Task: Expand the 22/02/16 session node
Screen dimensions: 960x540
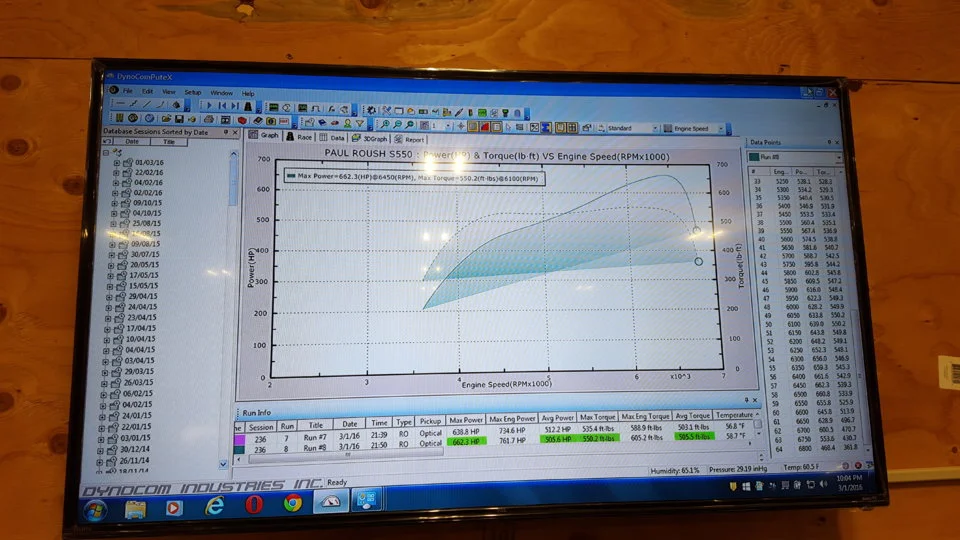Action: coord(116,173)
